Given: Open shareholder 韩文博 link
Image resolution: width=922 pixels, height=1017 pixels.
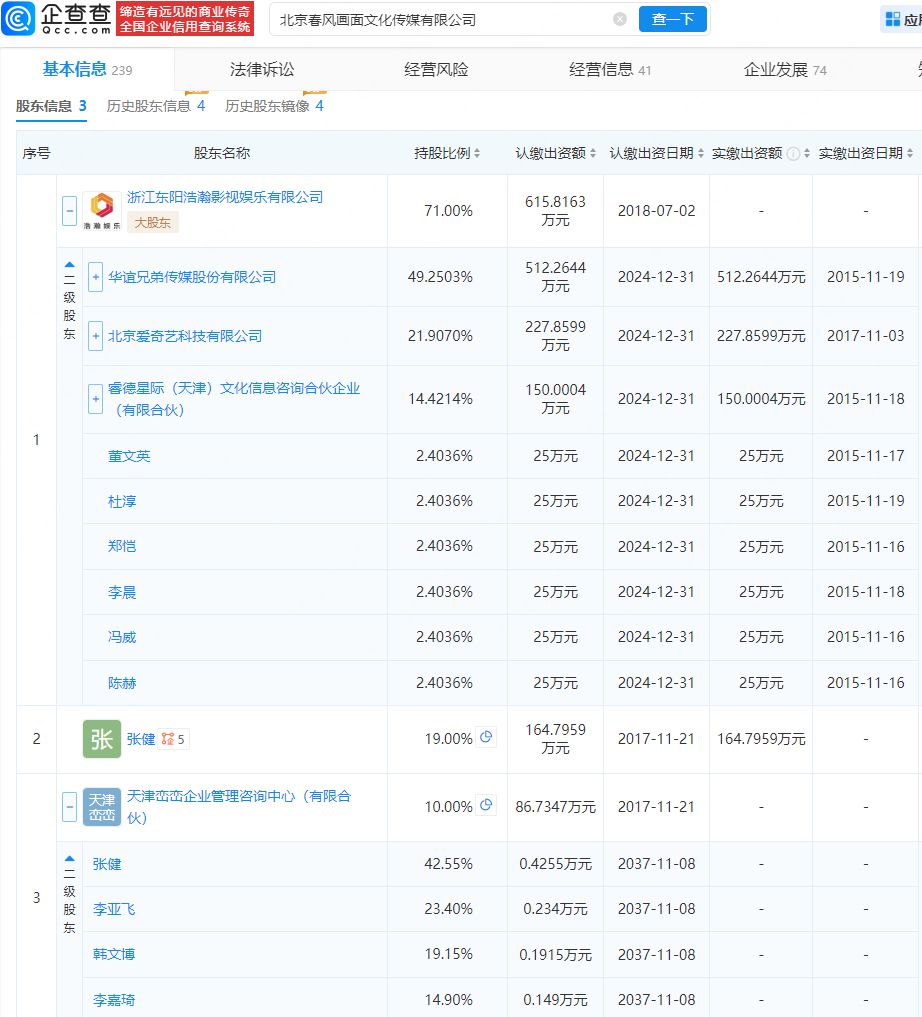Looking at the screenshot, I should [114, 954].
